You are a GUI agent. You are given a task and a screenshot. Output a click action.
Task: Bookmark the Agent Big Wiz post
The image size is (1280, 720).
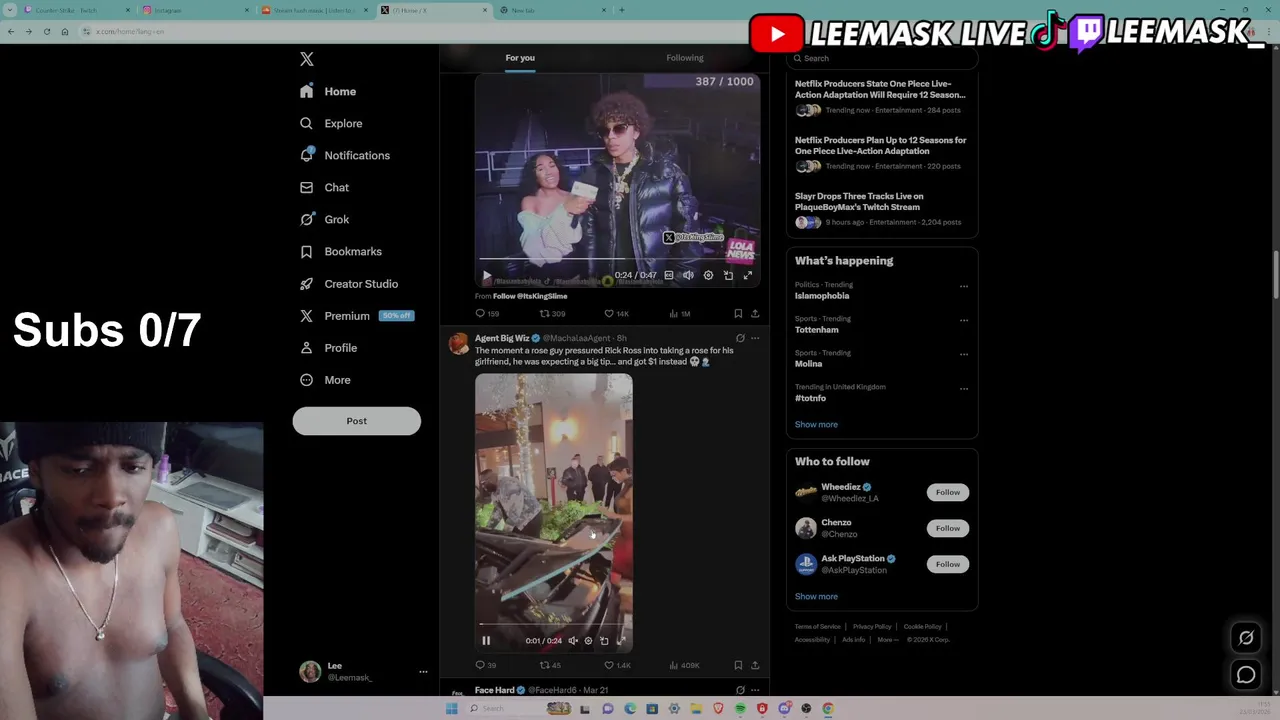(738, 665)
